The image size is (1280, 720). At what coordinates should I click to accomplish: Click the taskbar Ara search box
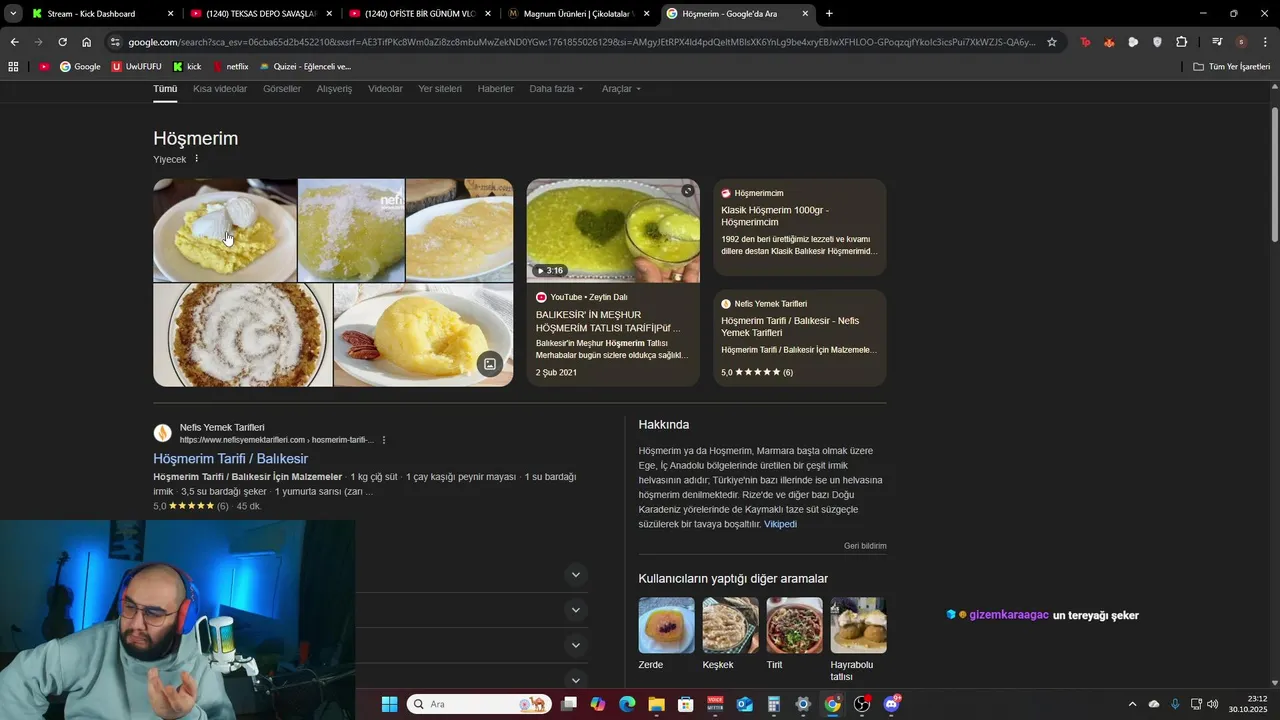[478, 704]
